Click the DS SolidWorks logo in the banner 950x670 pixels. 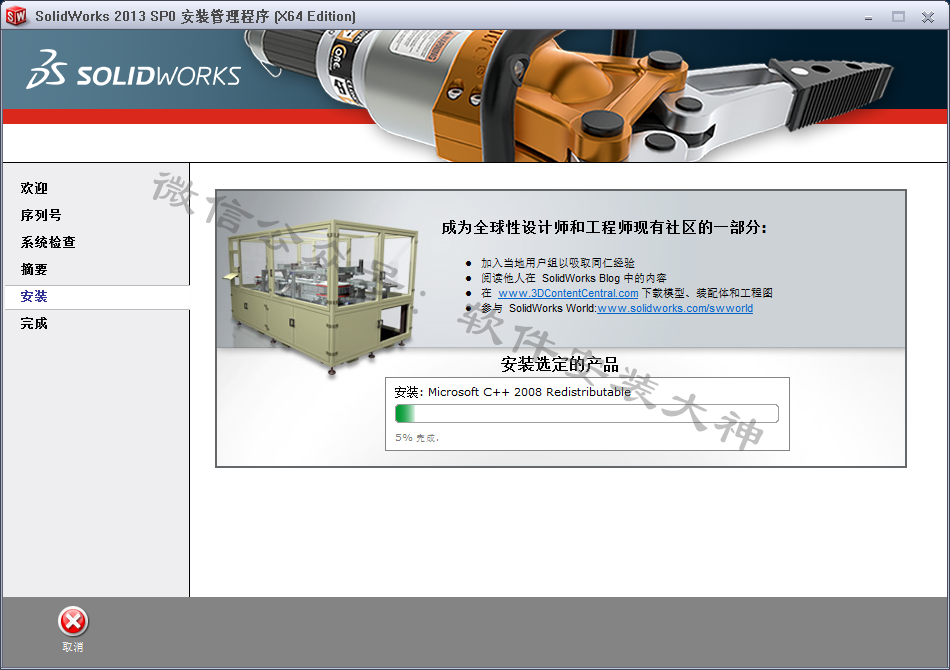pyautogui.click(x=133, y=70)
